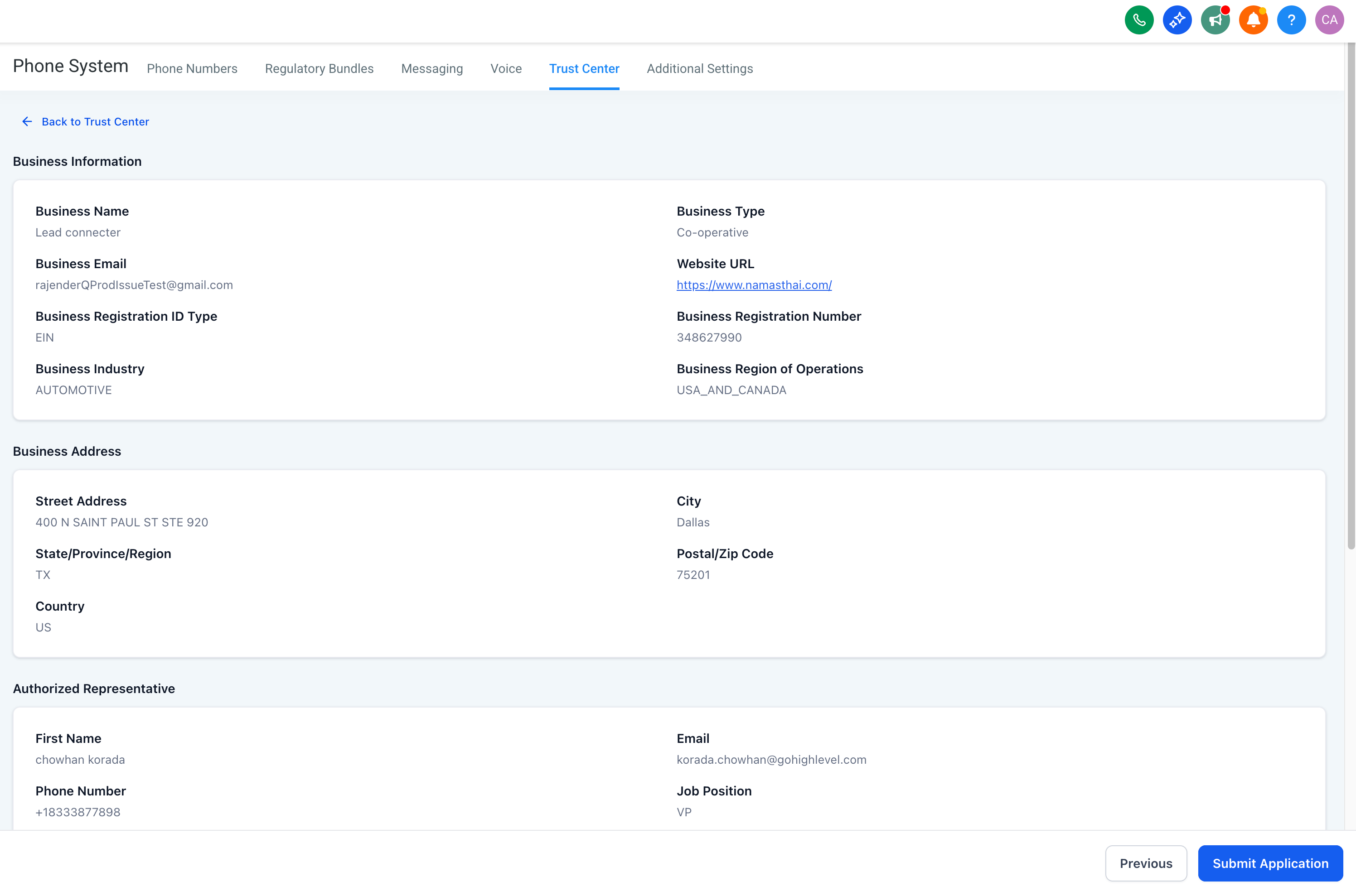This screenshot has height=896, width=1356.
Task: Open the megaphone announcements icon
Action: [1215, 20]
